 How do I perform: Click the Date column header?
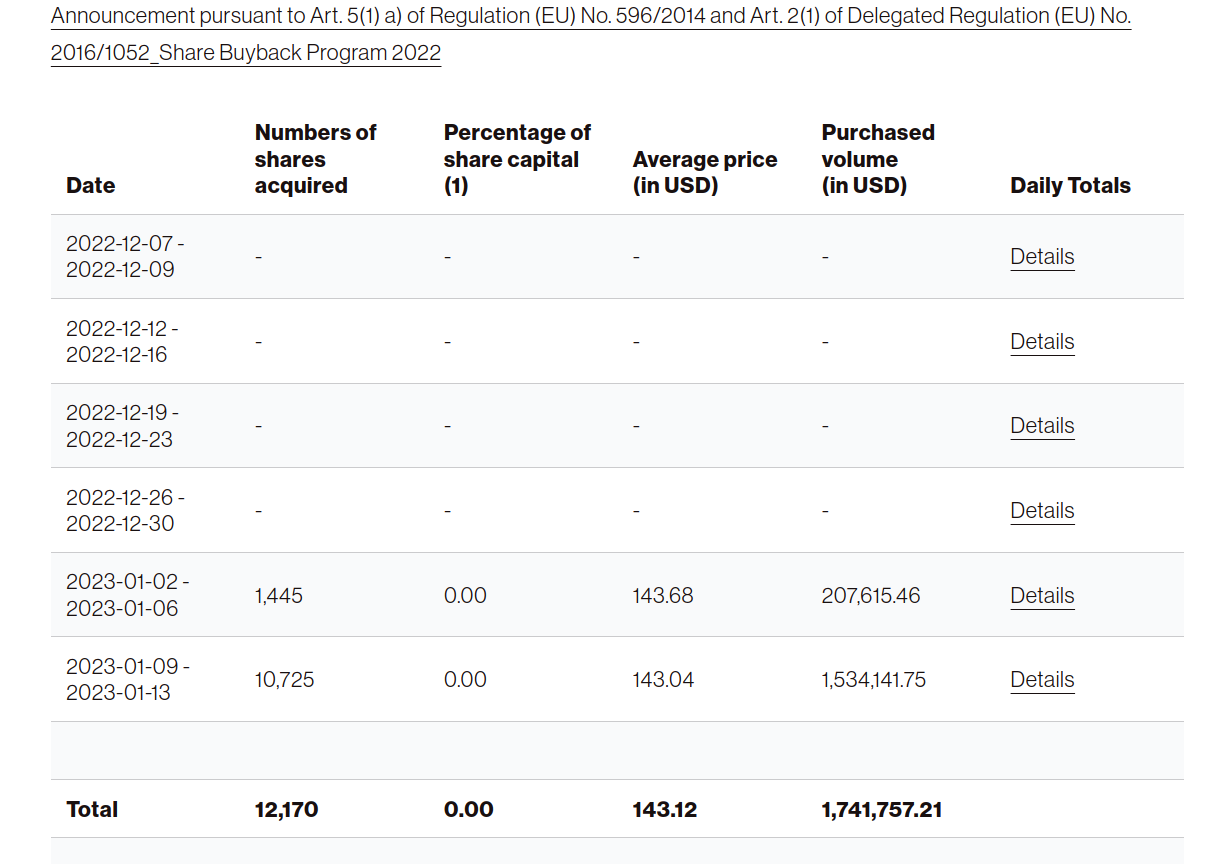pos(90,186)
